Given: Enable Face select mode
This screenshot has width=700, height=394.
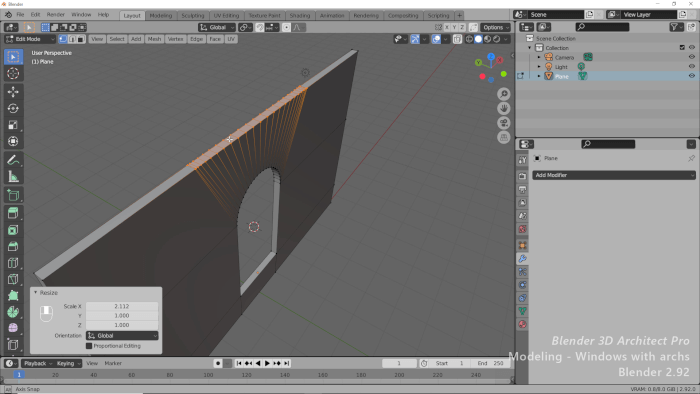Looking at the screenshot, I should [81, 39].
